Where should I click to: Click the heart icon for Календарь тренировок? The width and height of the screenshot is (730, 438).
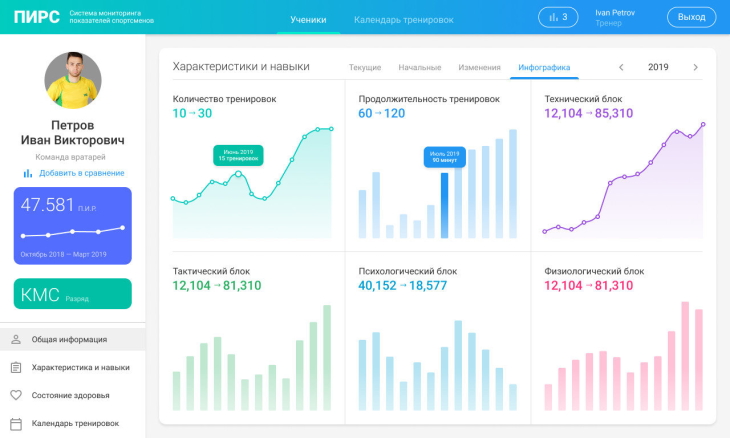point(16,423)
